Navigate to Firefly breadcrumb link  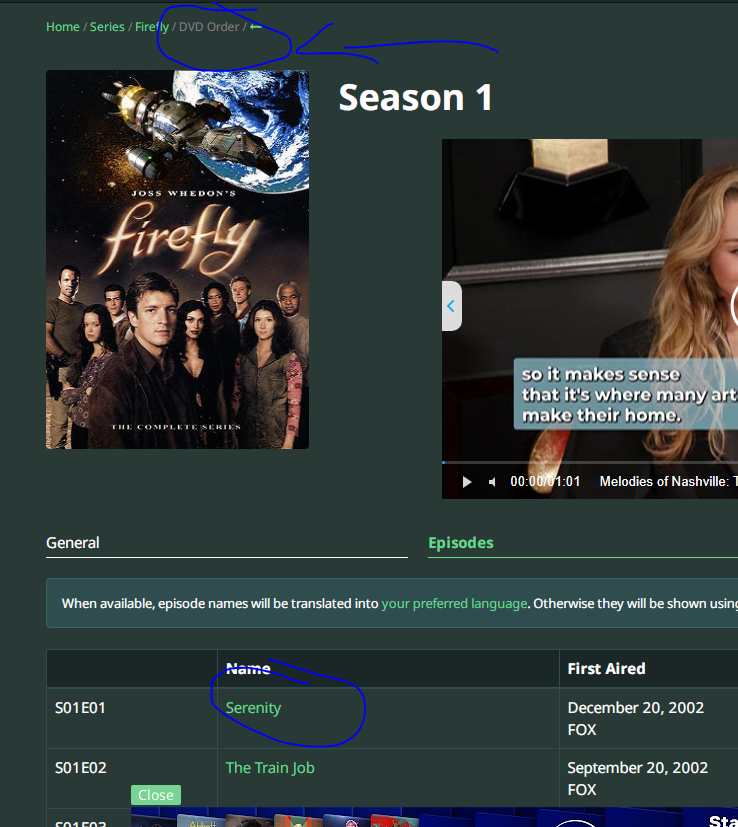(x=152, y=27)
